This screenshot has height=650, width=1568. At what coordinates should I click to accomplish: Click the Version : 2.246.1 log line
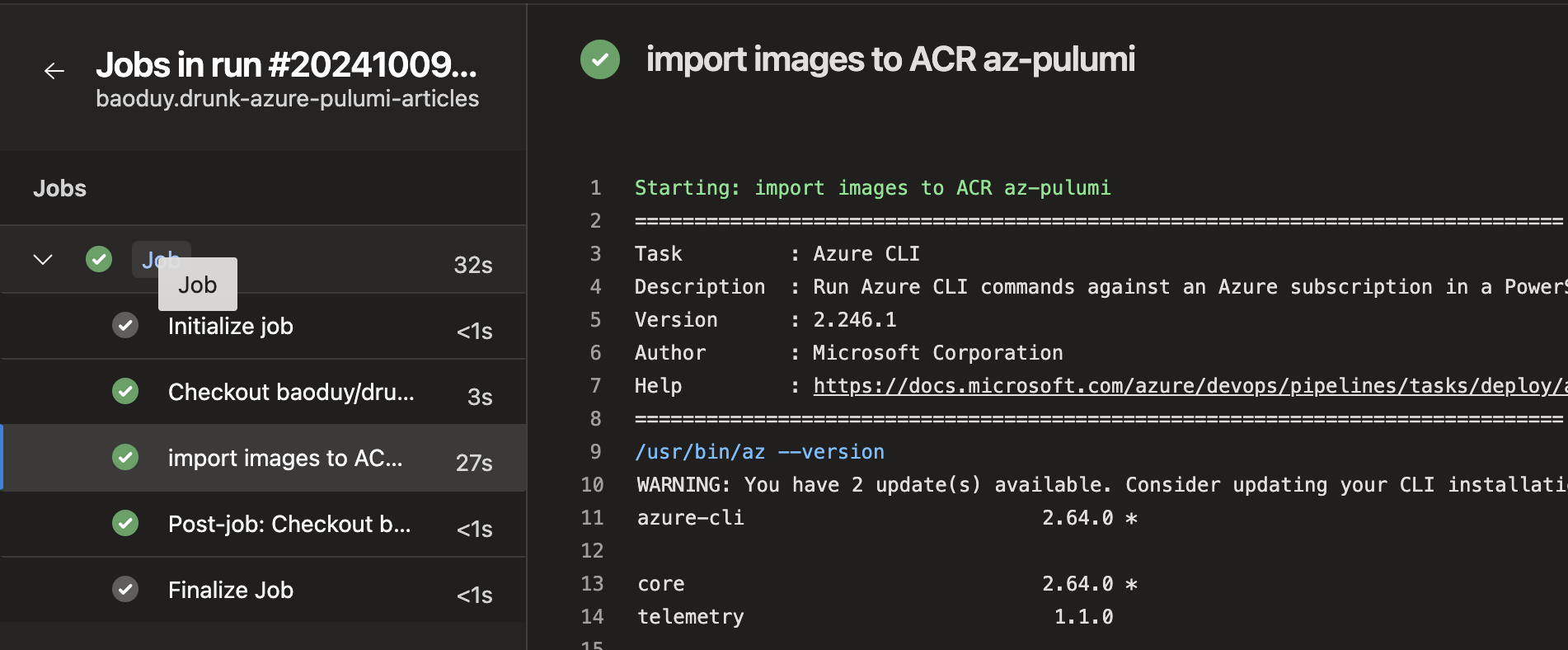(x=765, y=320)
